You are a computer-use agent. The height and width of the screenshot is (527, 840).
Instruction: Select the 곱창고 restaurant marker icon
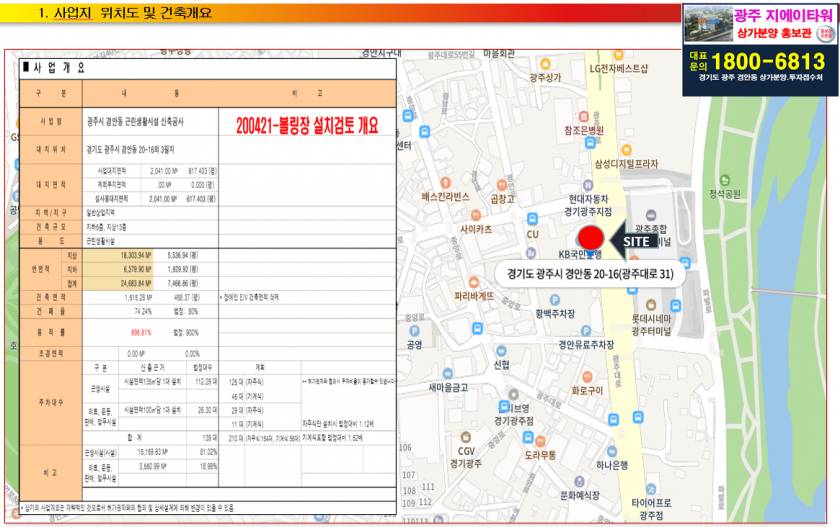(501, 185)
